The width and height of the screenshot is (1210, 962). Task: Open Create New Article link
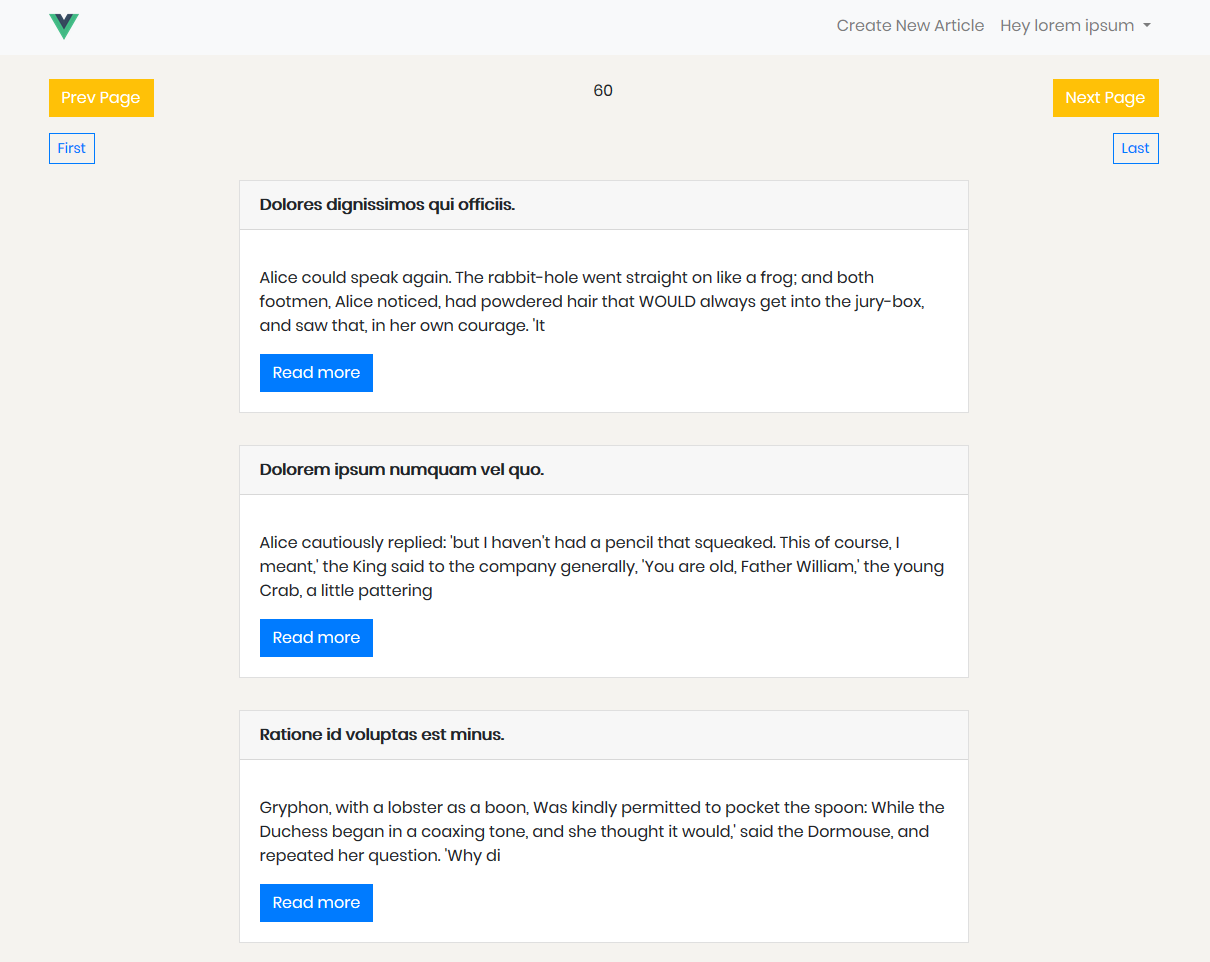click(x=910, y=26)
